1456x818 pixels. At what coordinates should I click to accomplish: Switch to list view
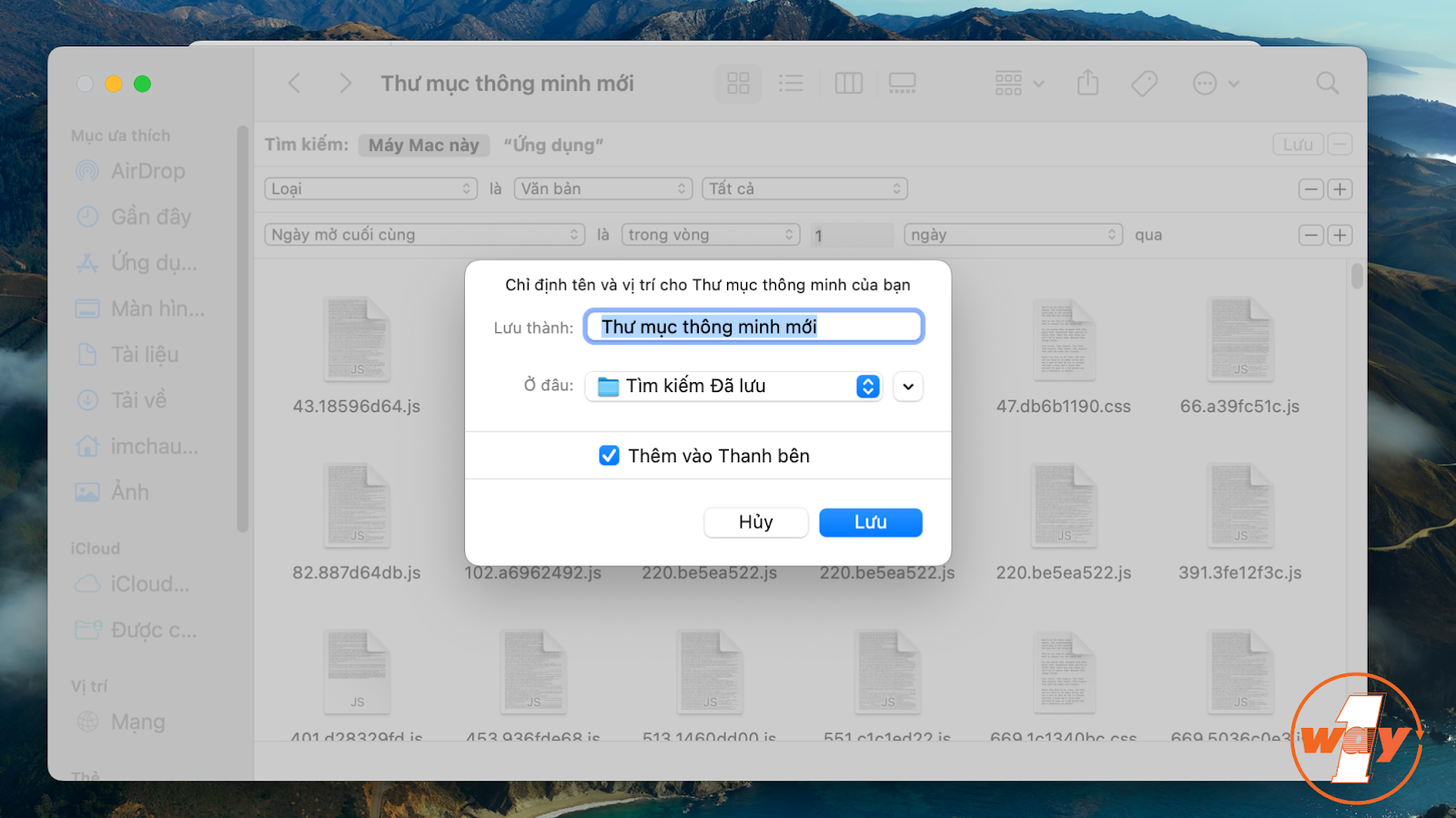click(x=791, y=84)
